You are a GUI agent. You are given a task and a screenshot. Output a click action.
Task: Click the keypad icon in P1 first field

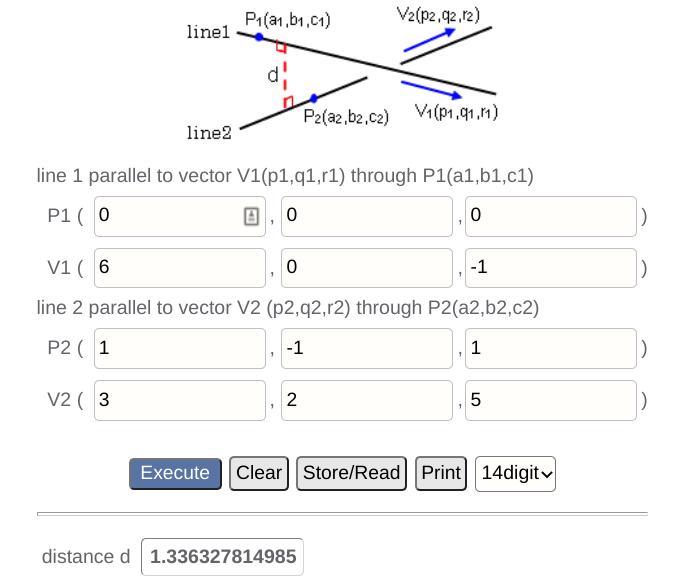251,216
